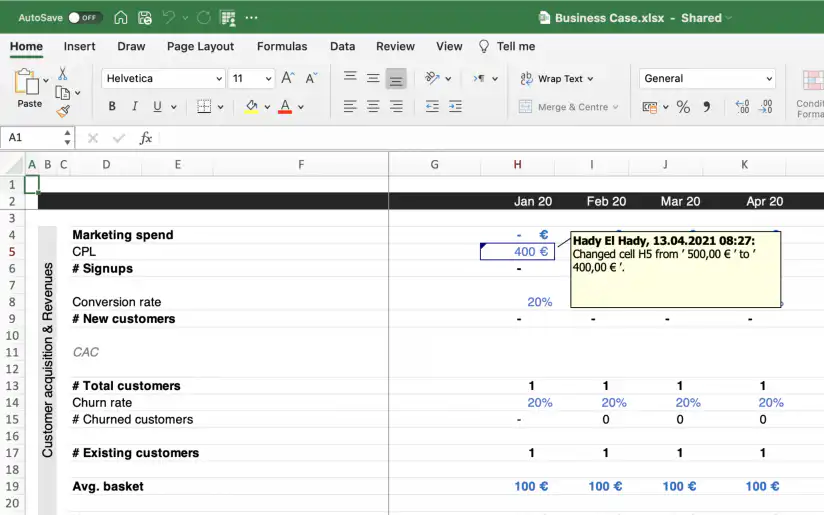This screenshot has height=515, width=824.
Task: Click the accounting currency format icon
Action: (650, 107)
